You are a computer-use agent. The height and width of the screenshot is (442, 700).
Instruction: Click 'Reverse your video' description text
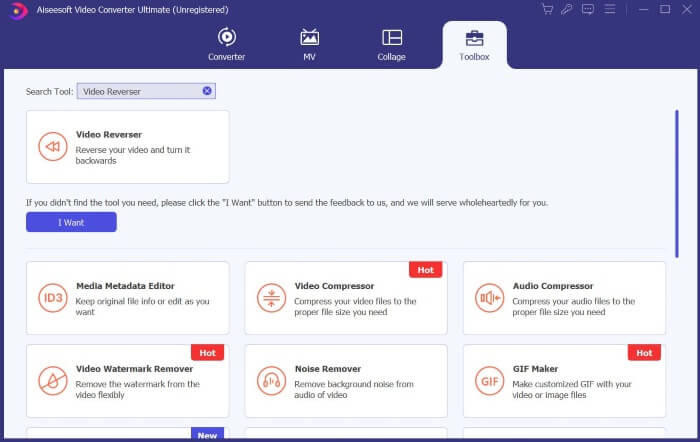pyautogui.click(x=133, y=155)
